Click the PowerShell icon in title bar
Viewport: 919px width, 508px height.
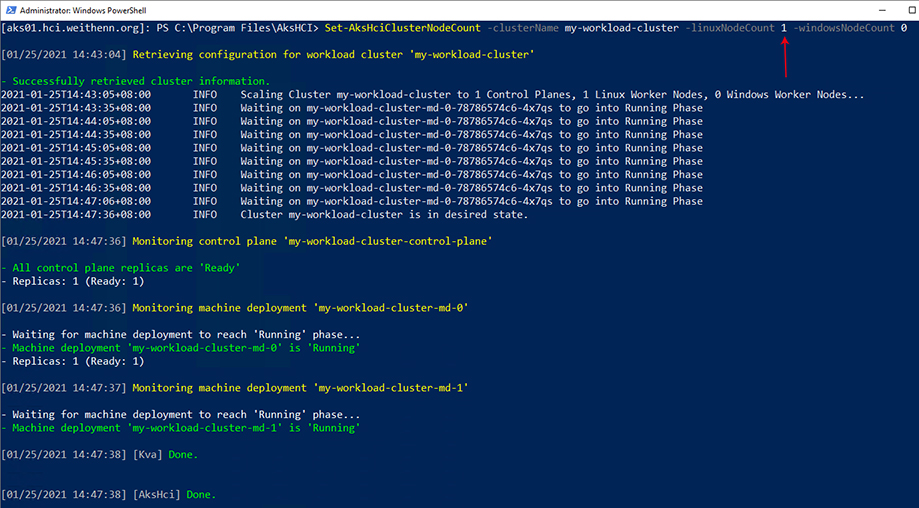pos(10,10)
